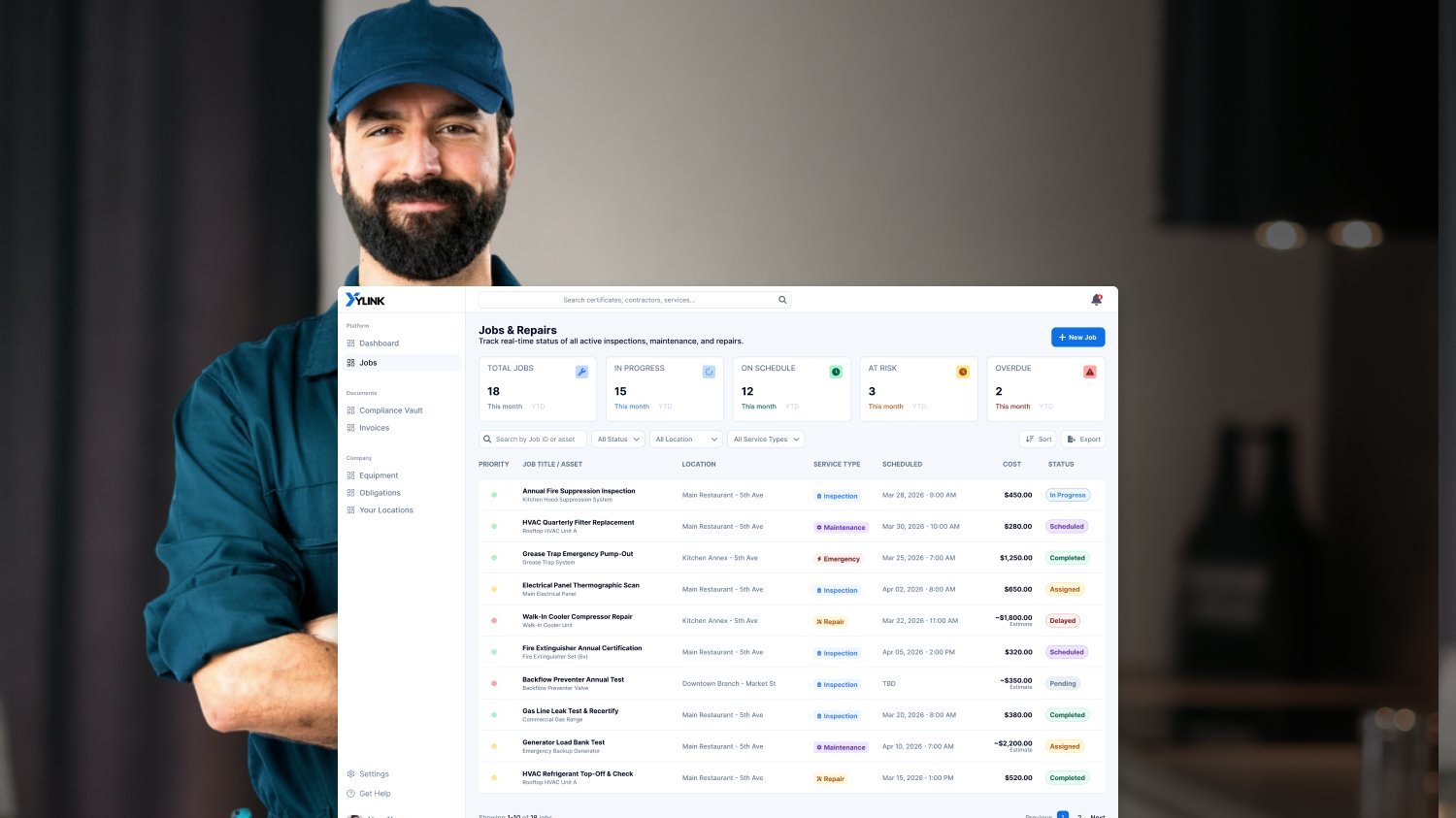Click the Dashboard sidebar icon
The width and height of the screenshot is (1456, 818).
click(x=350, y=344)
